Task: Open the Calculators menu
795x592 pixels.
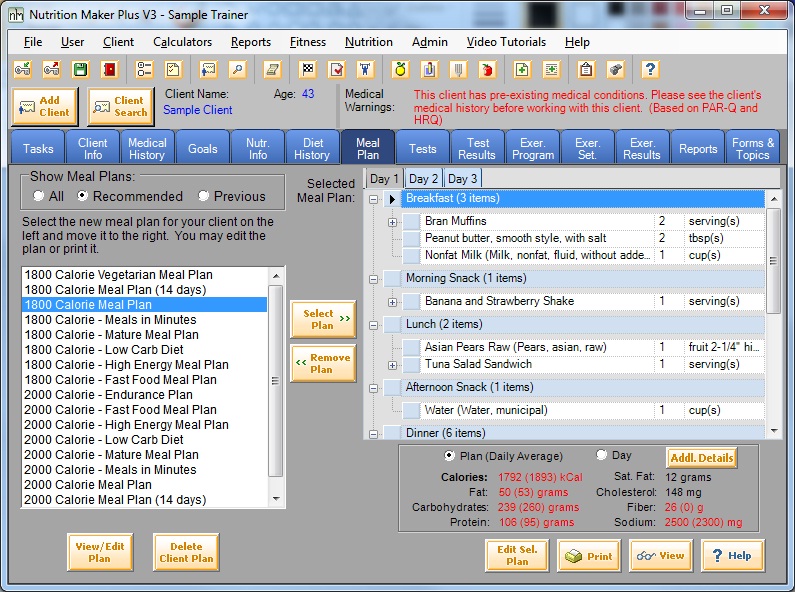Action: [x=182, y=42]
